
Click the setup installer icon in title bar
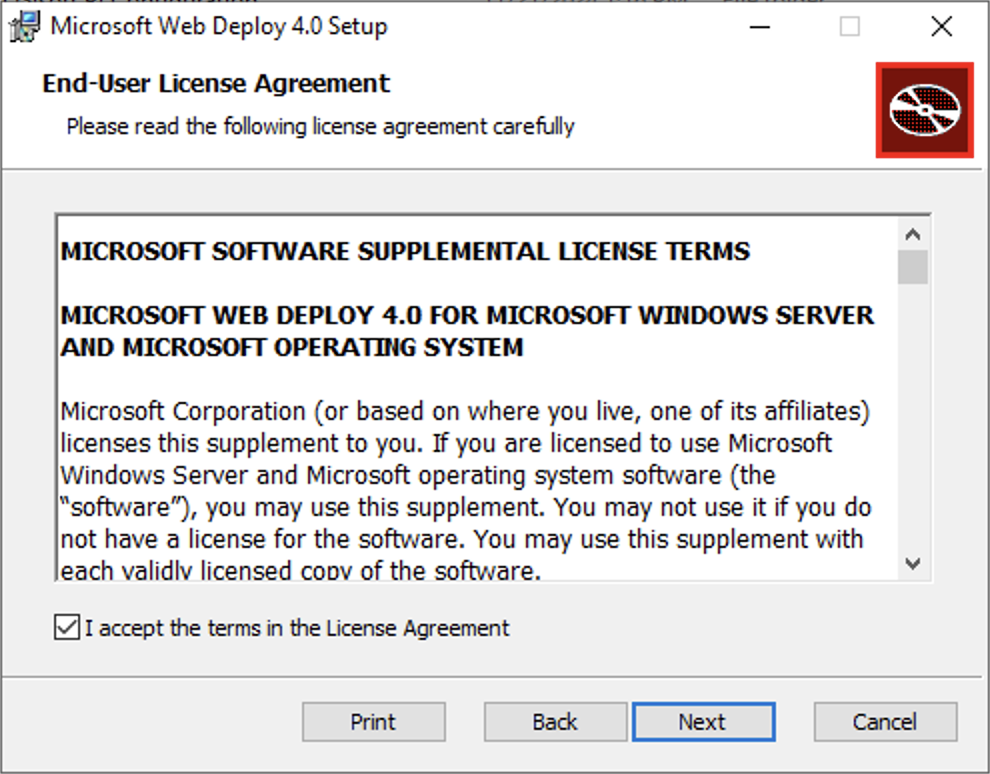25,27
